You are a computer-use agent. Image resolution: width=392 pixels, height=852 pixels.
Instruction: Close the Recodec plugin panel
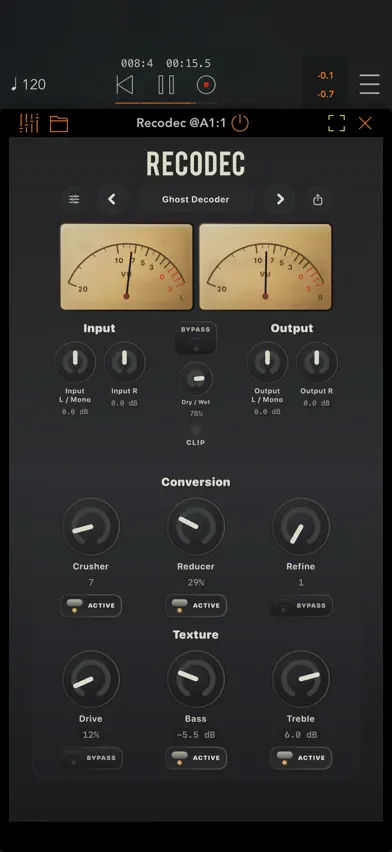pos(365,123)
